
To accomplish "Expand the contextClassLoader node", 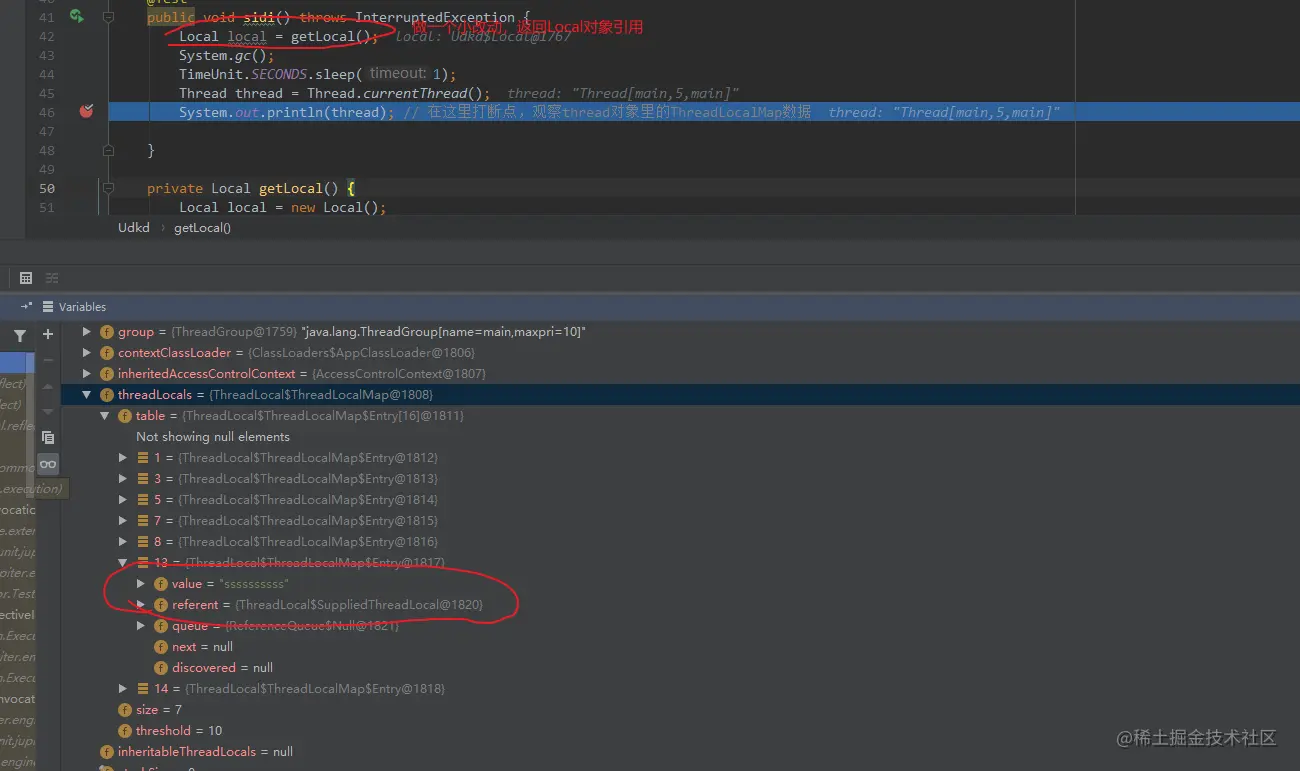I will pos(87,352).
